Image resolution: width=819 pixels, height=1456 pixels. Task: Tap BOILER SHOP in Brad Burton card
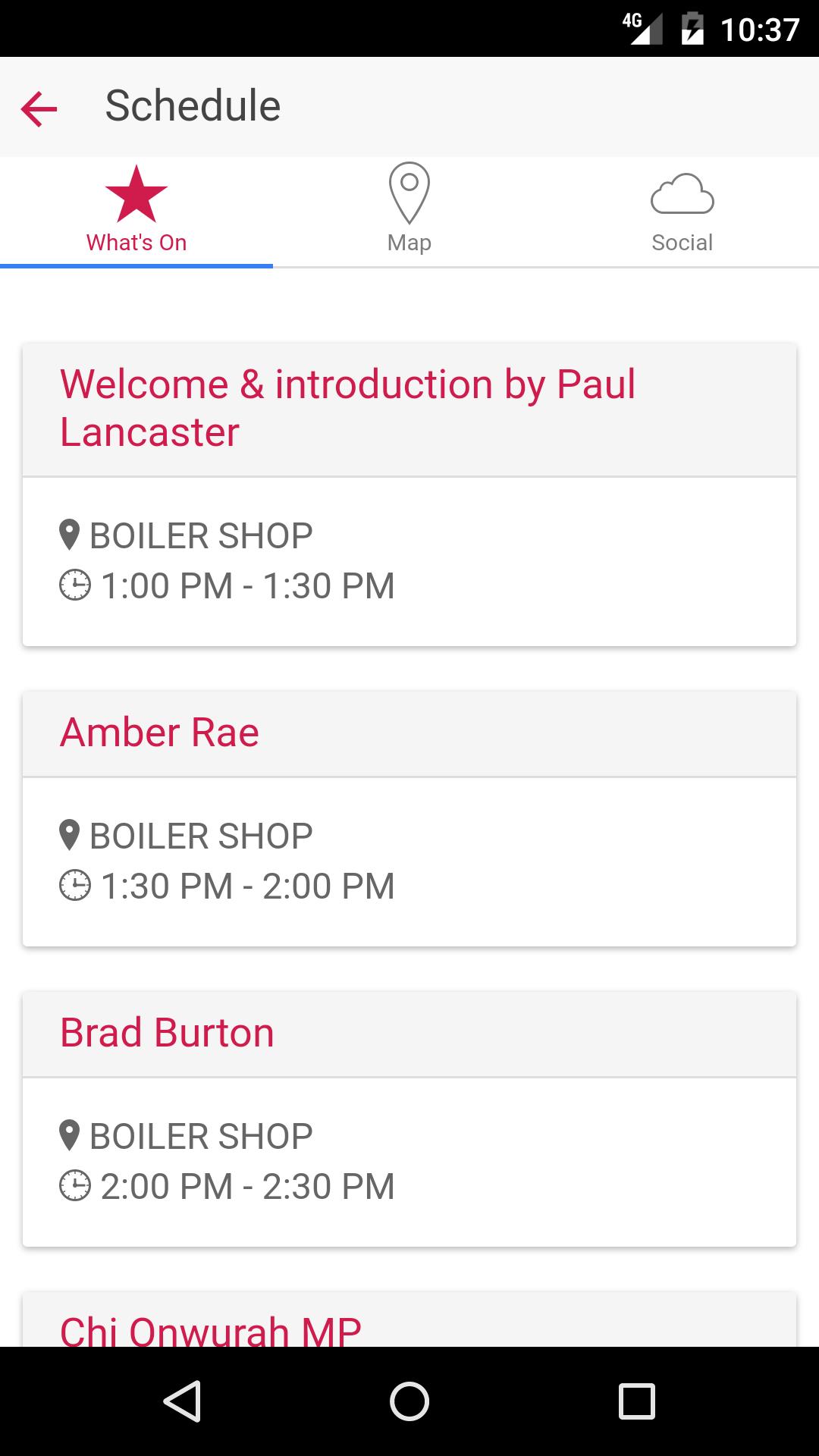coord(201,1136)
